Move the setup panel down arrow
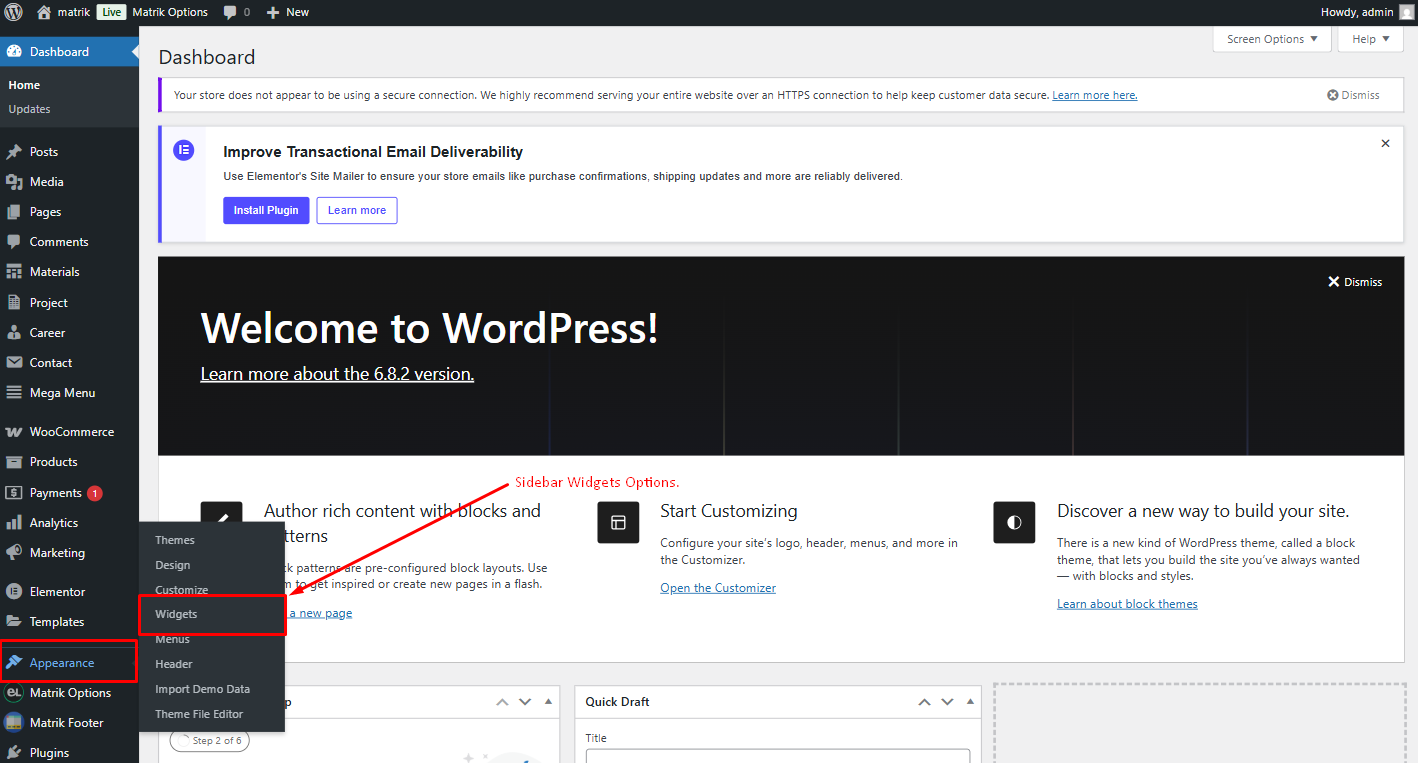This screenshot has width=1418, height=763. tap(525, 702)
